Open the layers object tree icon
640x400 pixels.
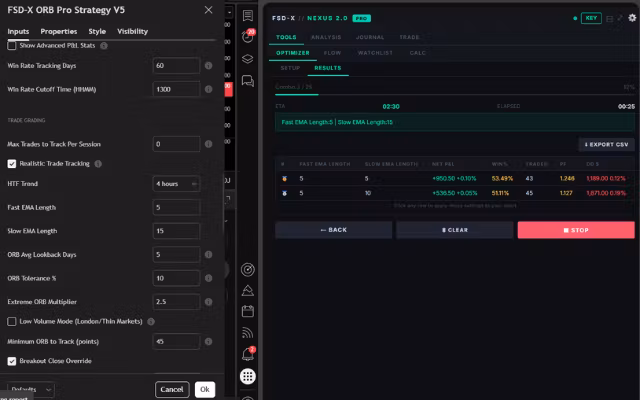(247, 59)
